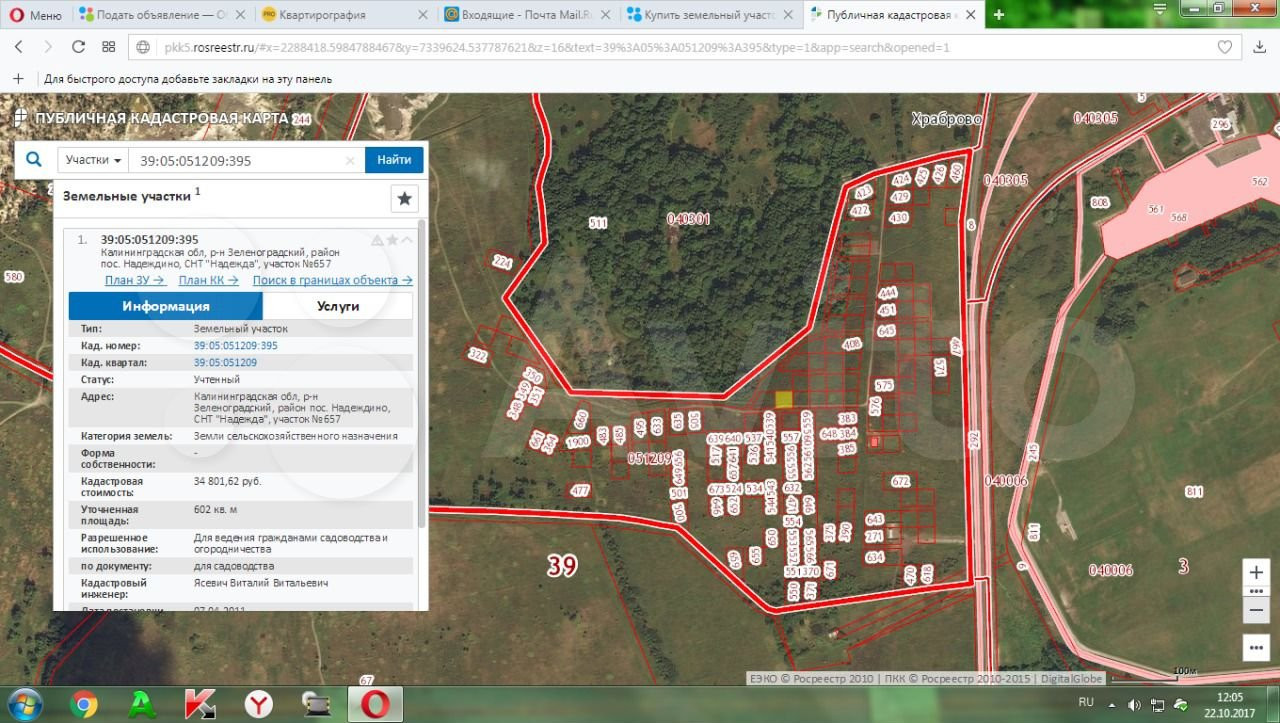Screen dimensions: 1280x723
Task: Open the План ЗУ link
Action: pyautogui.click(x=134, y=281)
